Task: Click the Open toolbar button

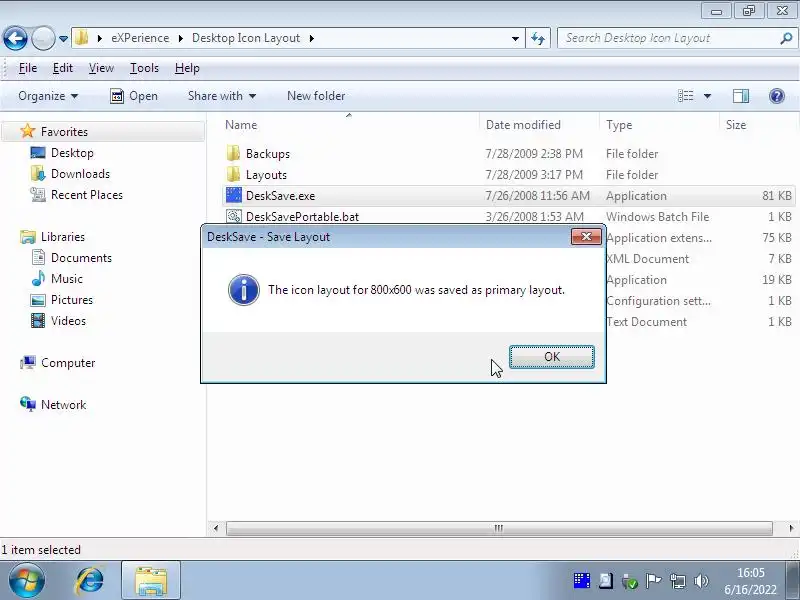Action: [x=134, y=96]
